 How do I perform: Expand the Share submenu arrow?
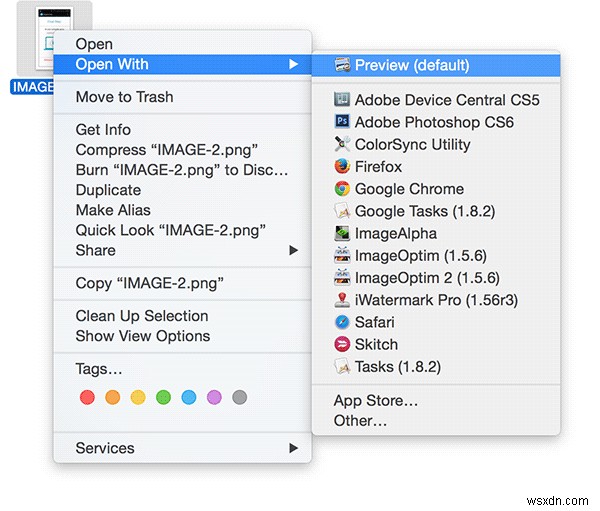tap(293, 250)
